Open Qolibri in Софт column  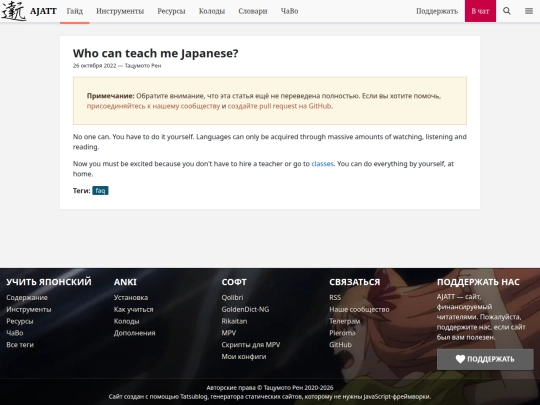[232, 298]
